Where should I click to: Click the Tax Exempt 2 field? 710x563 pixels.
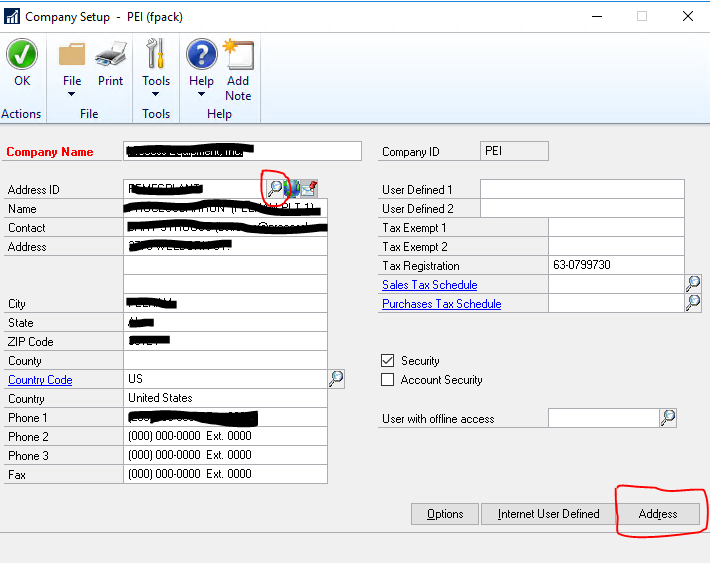click(616, 246)
